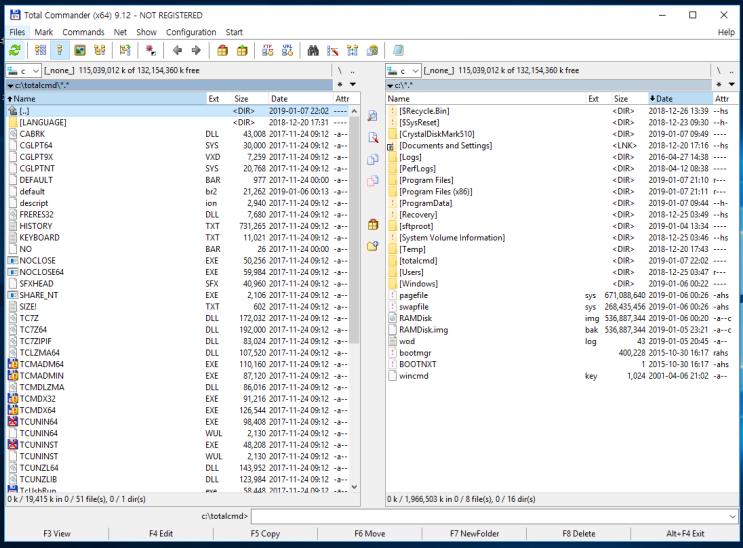Click the TCUNIN64 EXE uninstaller icon
The image size is (743, 548).
coord(13,421)
